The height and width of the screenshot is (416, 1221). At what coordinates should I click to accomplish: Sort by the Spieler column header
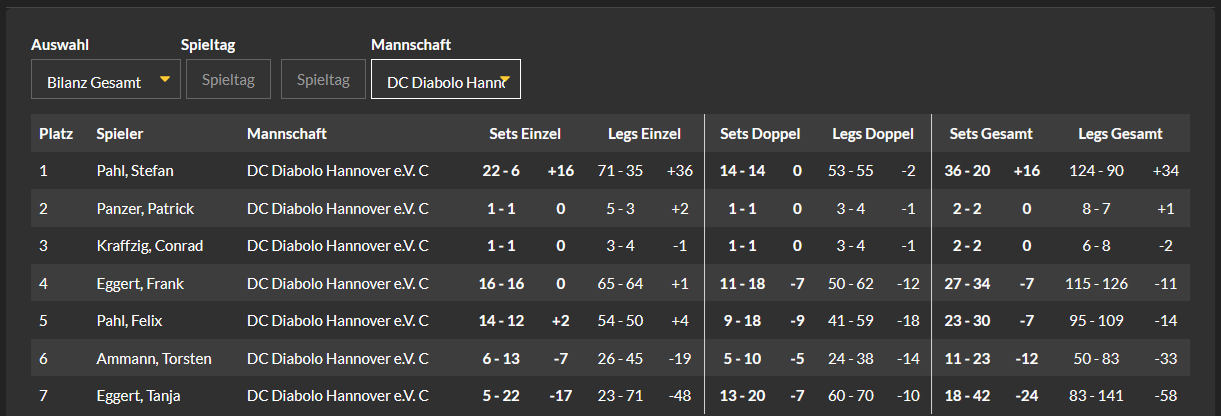[x=119, y=133]
